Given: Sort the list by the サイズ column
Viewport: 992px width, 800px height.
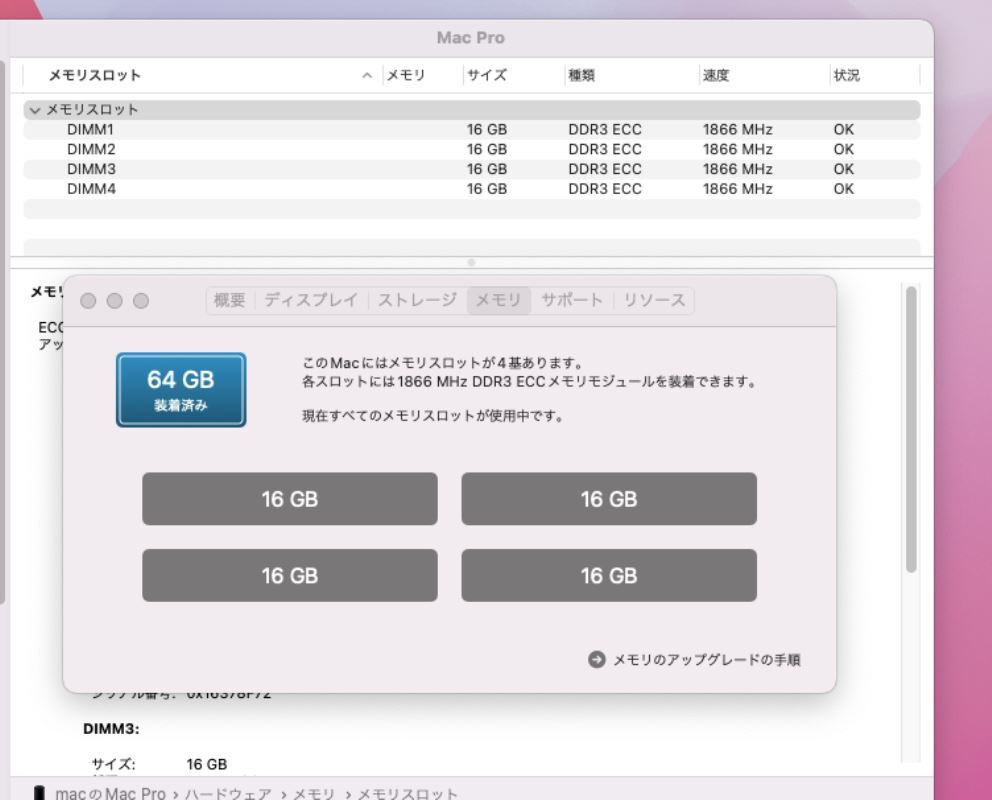Looking at the screenshot, I should pos(489,75).
